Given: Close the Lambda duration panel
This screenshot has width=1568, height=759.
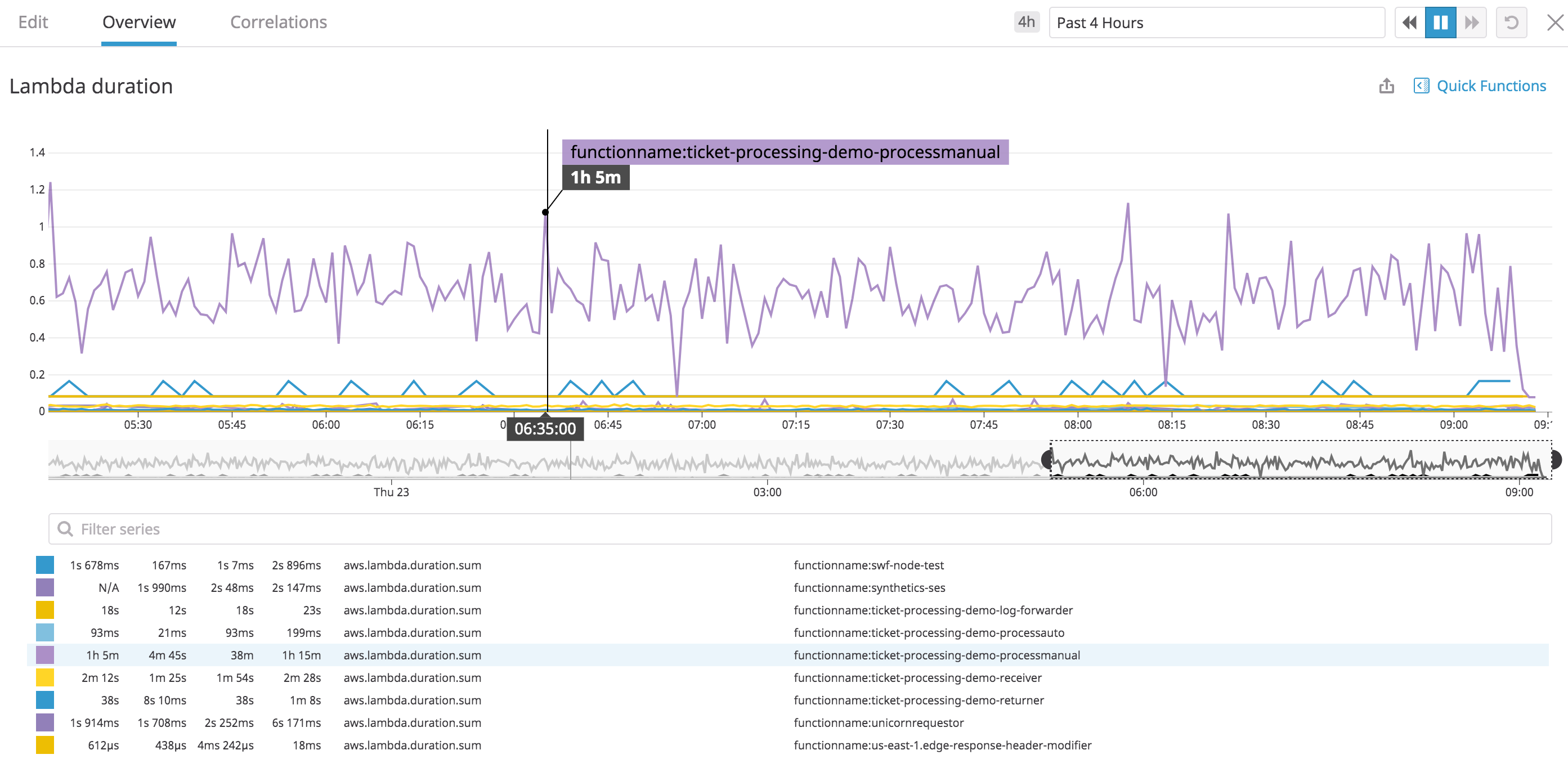Looking at the screenshot, I should (1556, 23).
